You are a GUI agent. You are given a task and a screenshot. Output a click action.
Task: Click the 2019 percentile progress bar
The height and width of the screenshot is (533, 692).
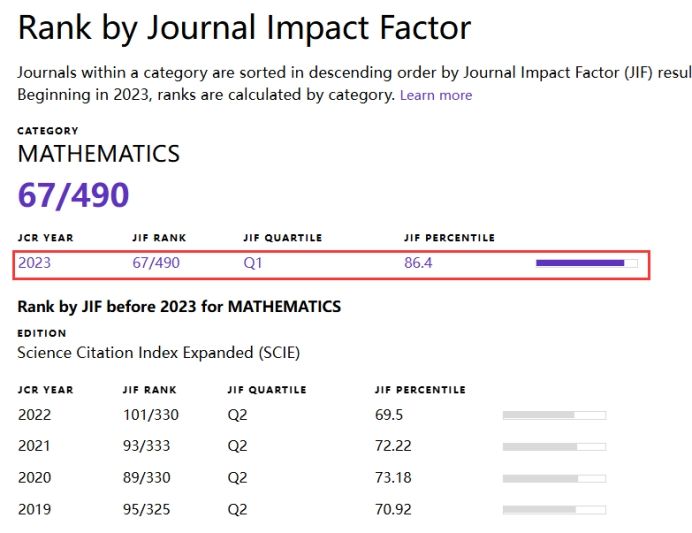[x=554, y=510]
